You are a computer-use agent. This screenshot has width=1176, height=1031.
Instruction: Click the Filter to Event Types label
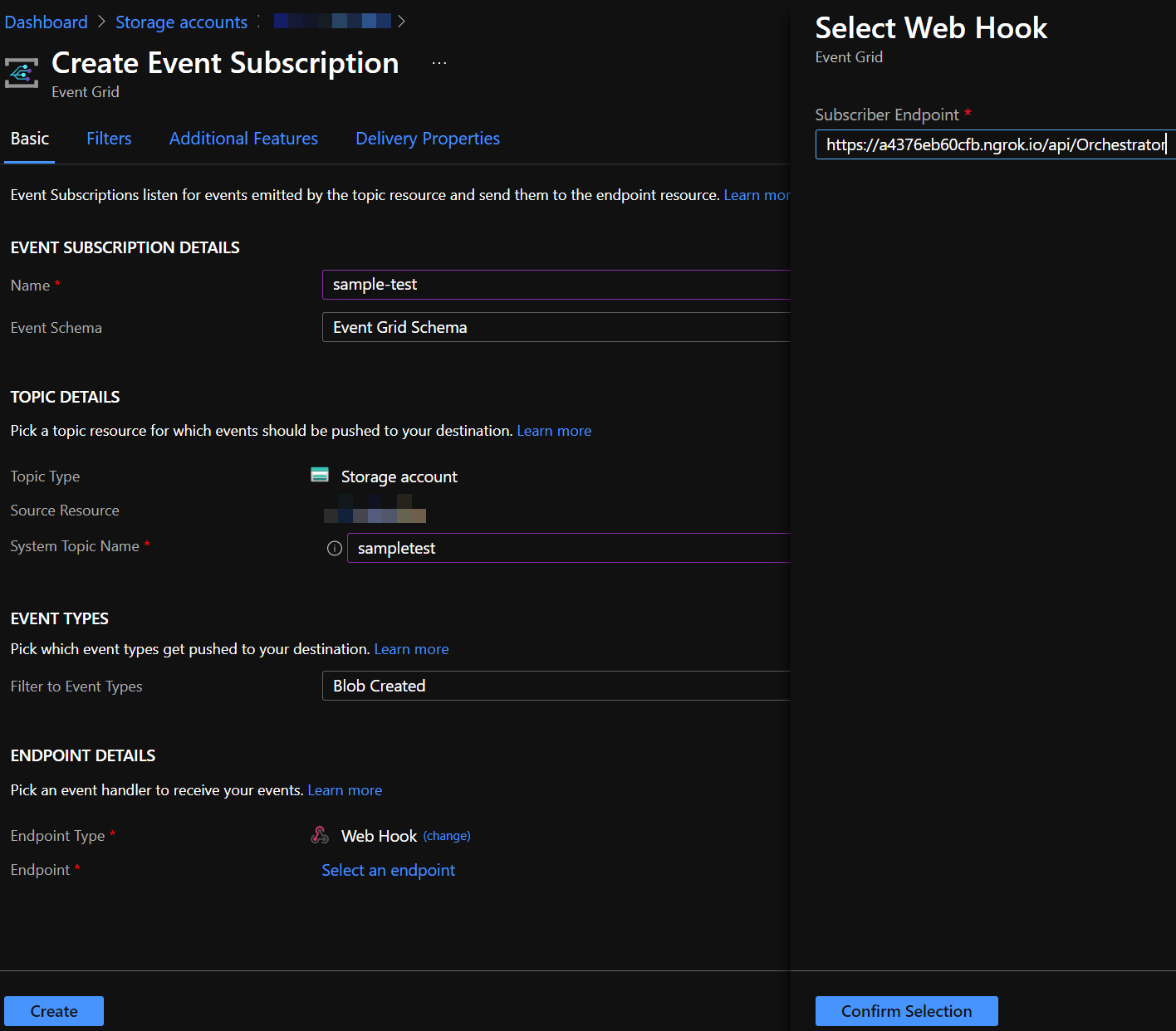76,687
